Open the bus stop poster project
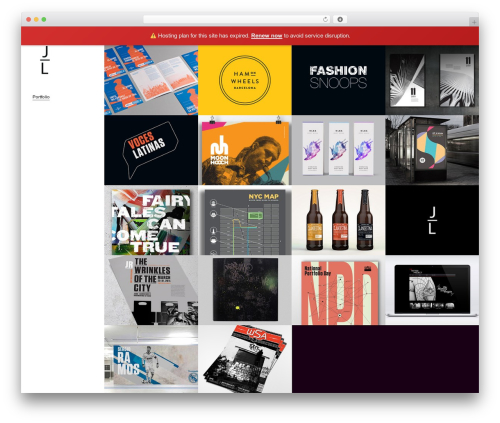Image resolution: width=500 pixels, height=423 pixels. 432,150
